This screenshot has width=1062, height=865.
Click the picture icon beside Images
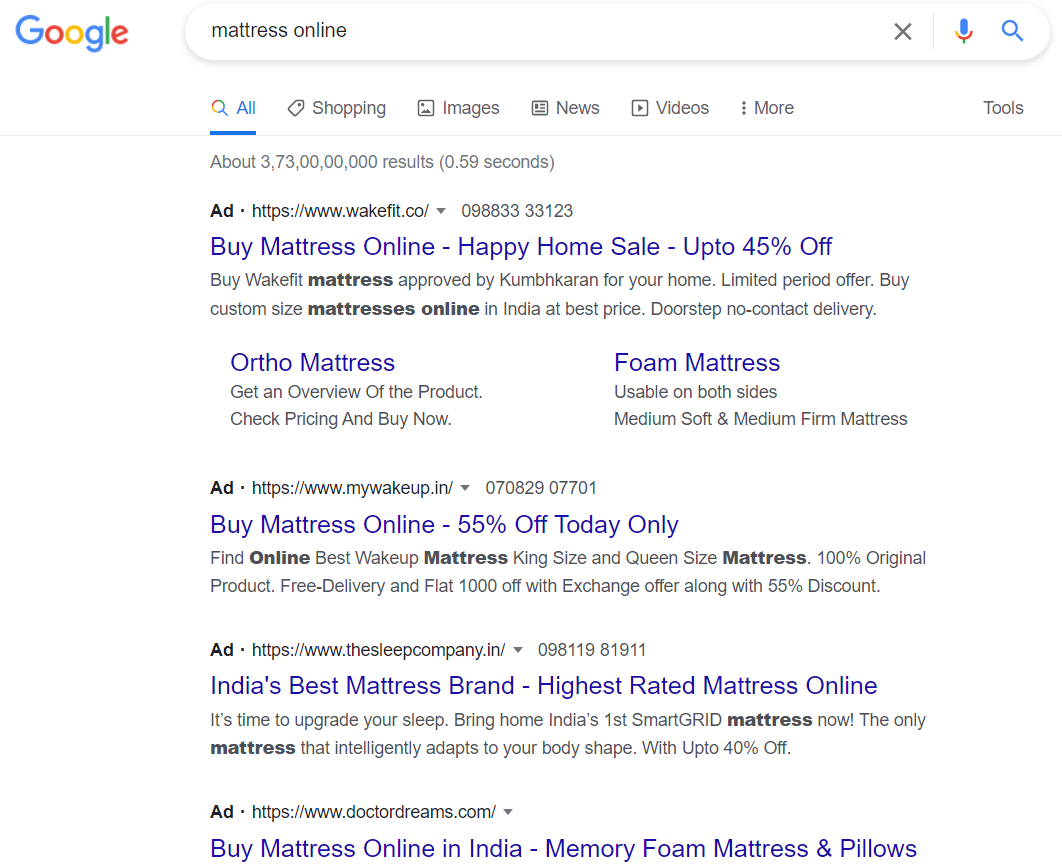point(424,107)
